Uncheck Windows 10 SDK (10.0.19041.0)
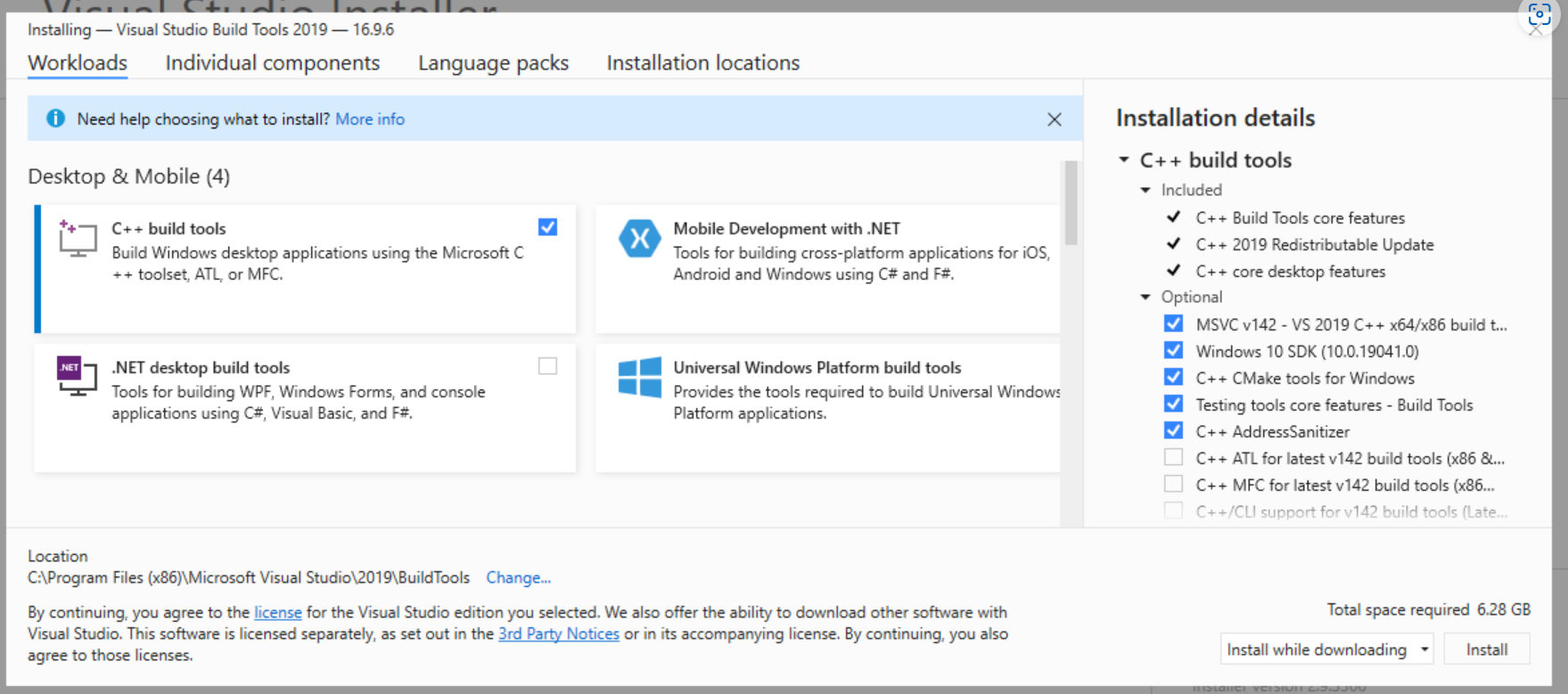The width and height of the screenshot is (1568, 694). pyautogui.click(x=1173, y=350)
